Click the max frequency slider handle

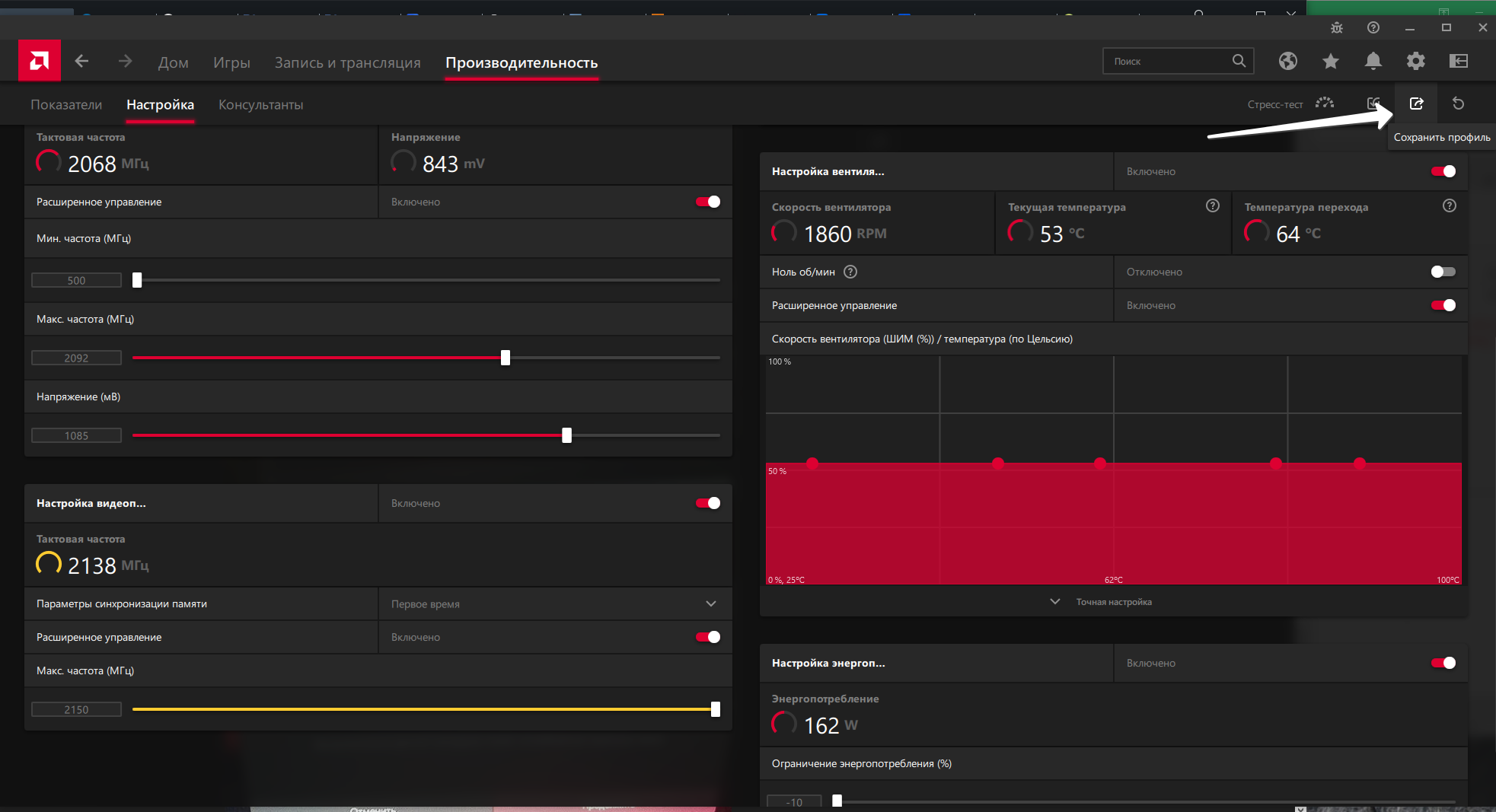506,358
